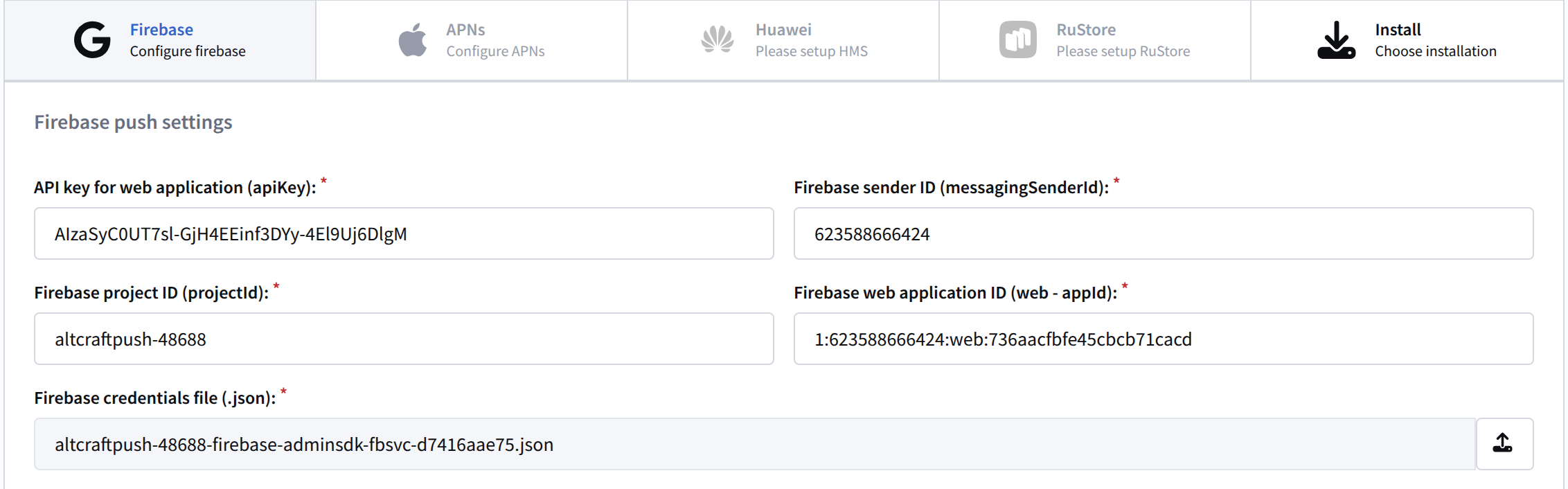This screenshot has height=489, width=1568.
Task: Open the RuStore tab
Action: pyautogui.click(x=1095, y=40)
